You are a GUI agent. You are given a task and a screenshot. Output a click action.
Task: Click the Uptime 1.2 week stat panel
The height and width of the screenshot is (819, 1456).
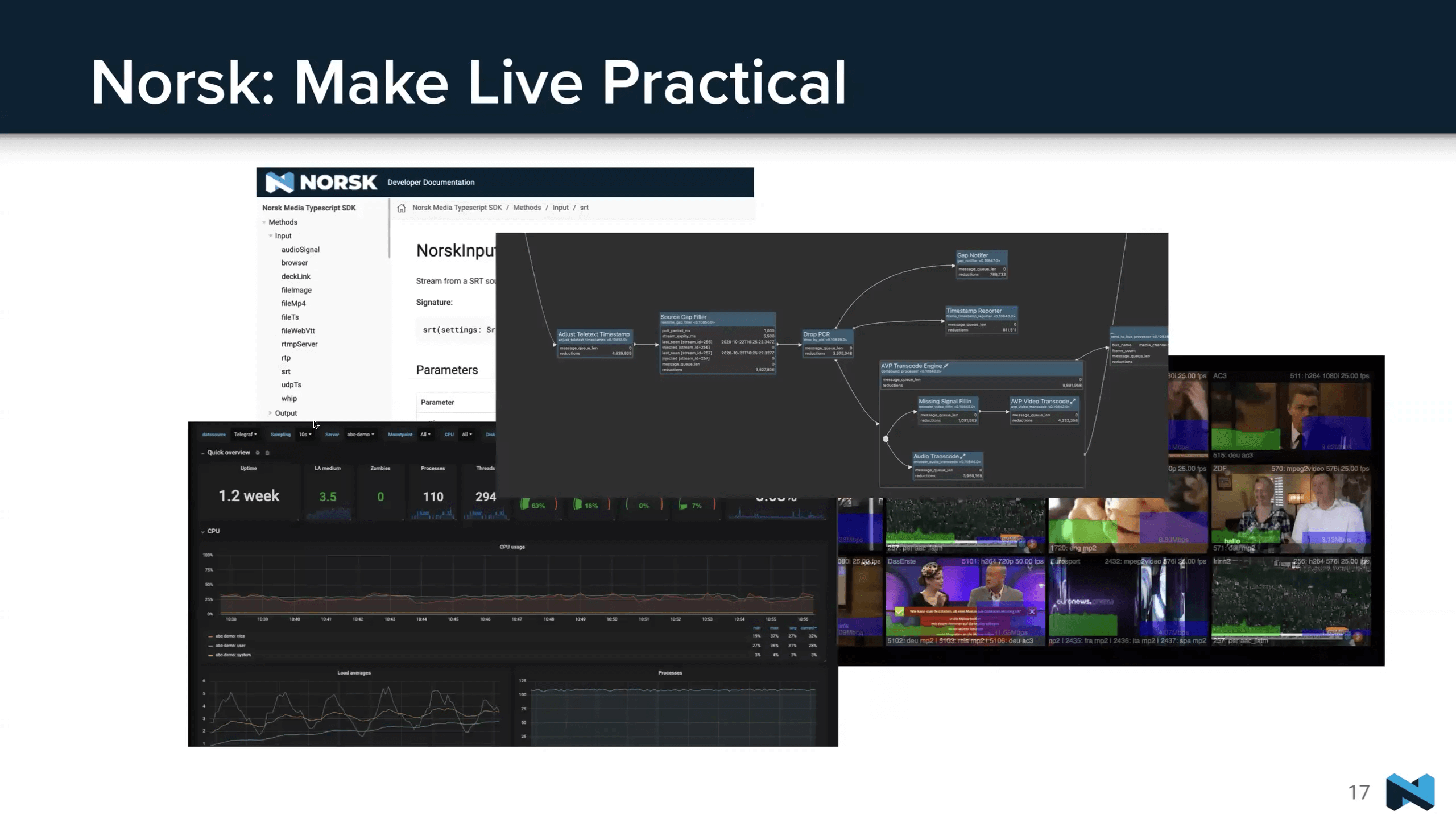point(249,491)
